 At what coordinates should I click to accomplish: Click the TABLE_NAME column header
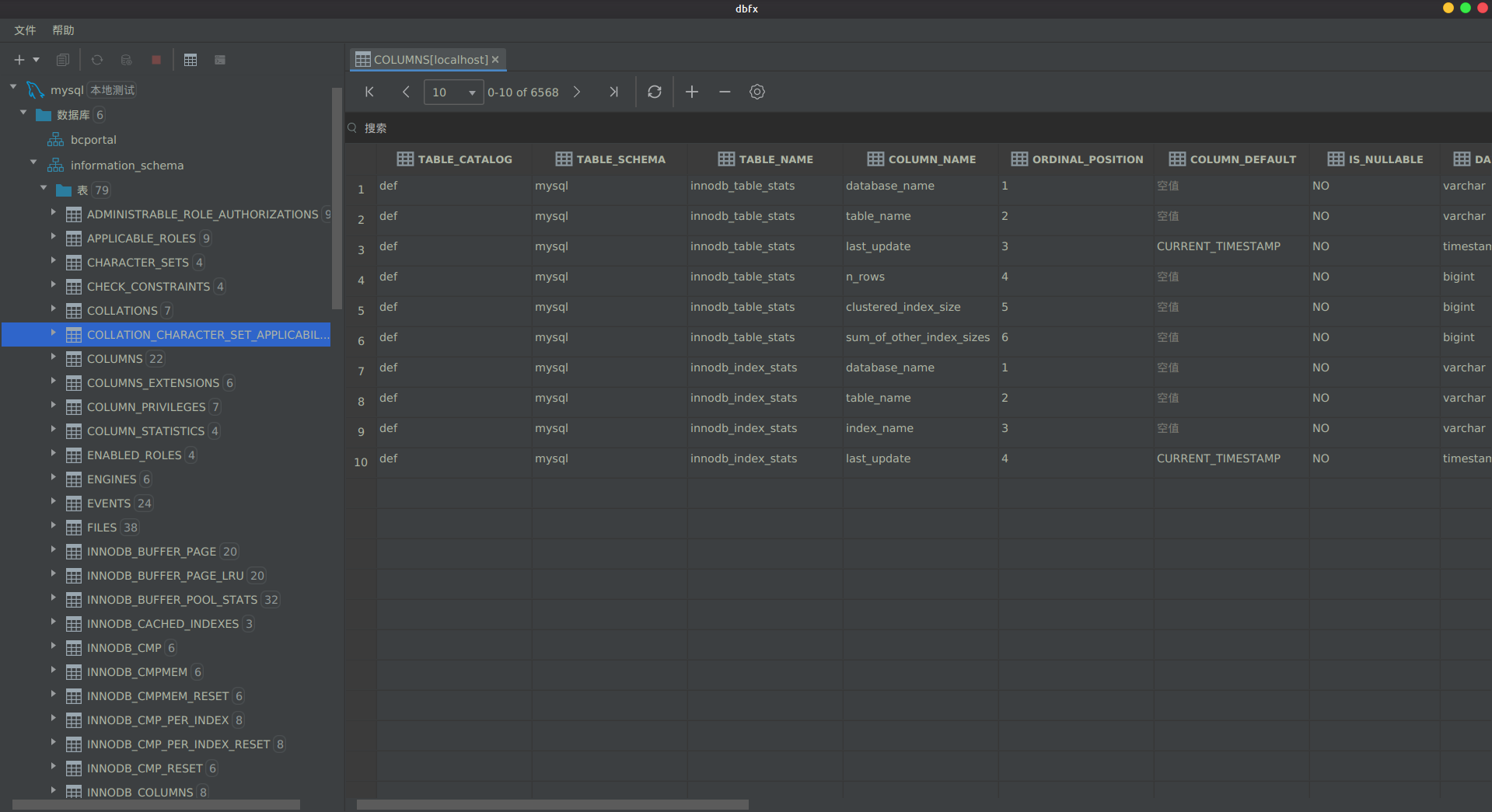pos(766,159)
